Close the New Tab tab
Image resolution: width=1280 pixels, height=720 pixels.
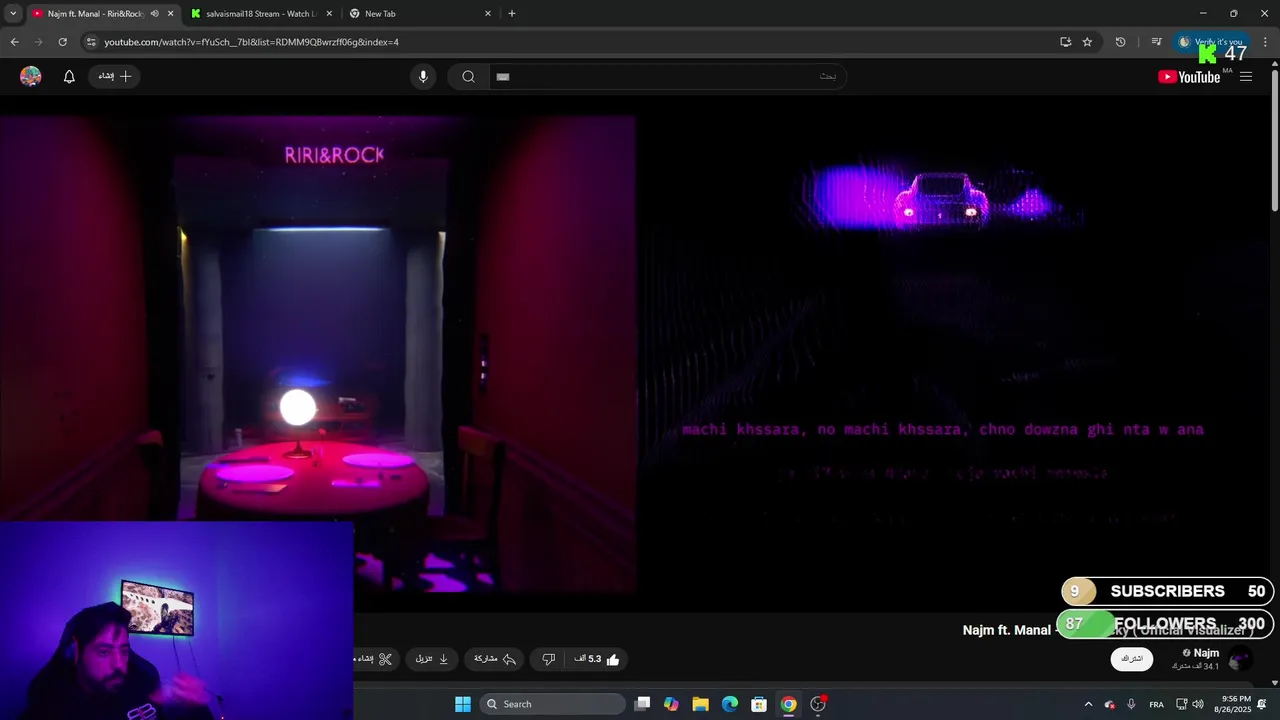488,13
